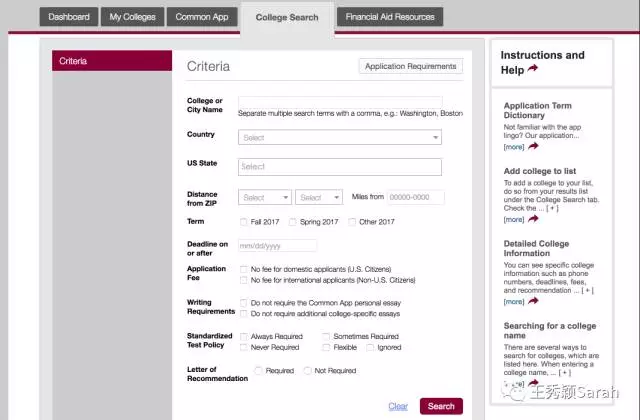Viewport: 640px width, 420px height.
Task: Select the College Search tab
Action: coord(287,18)
